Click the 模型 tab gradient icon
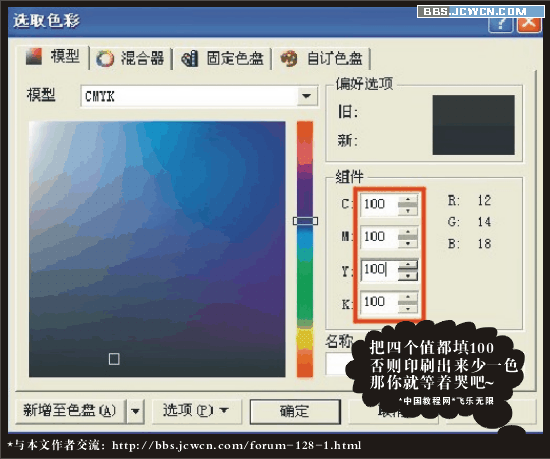 coord(34,56)
